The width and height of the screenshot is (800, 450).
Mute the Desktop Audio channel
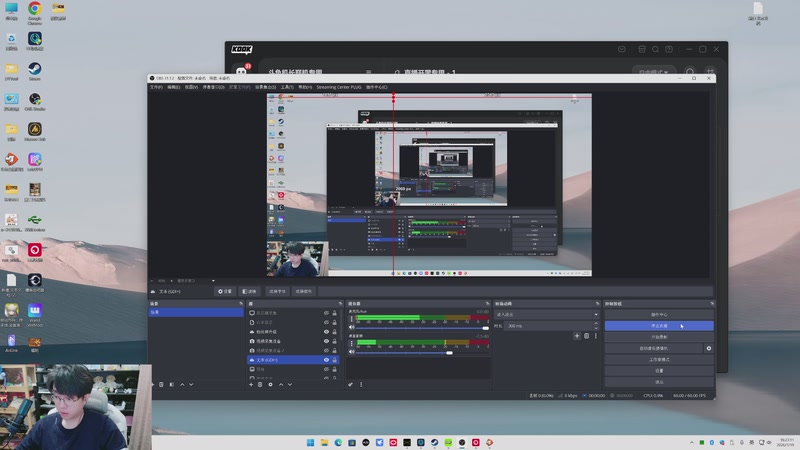(352, 352)
